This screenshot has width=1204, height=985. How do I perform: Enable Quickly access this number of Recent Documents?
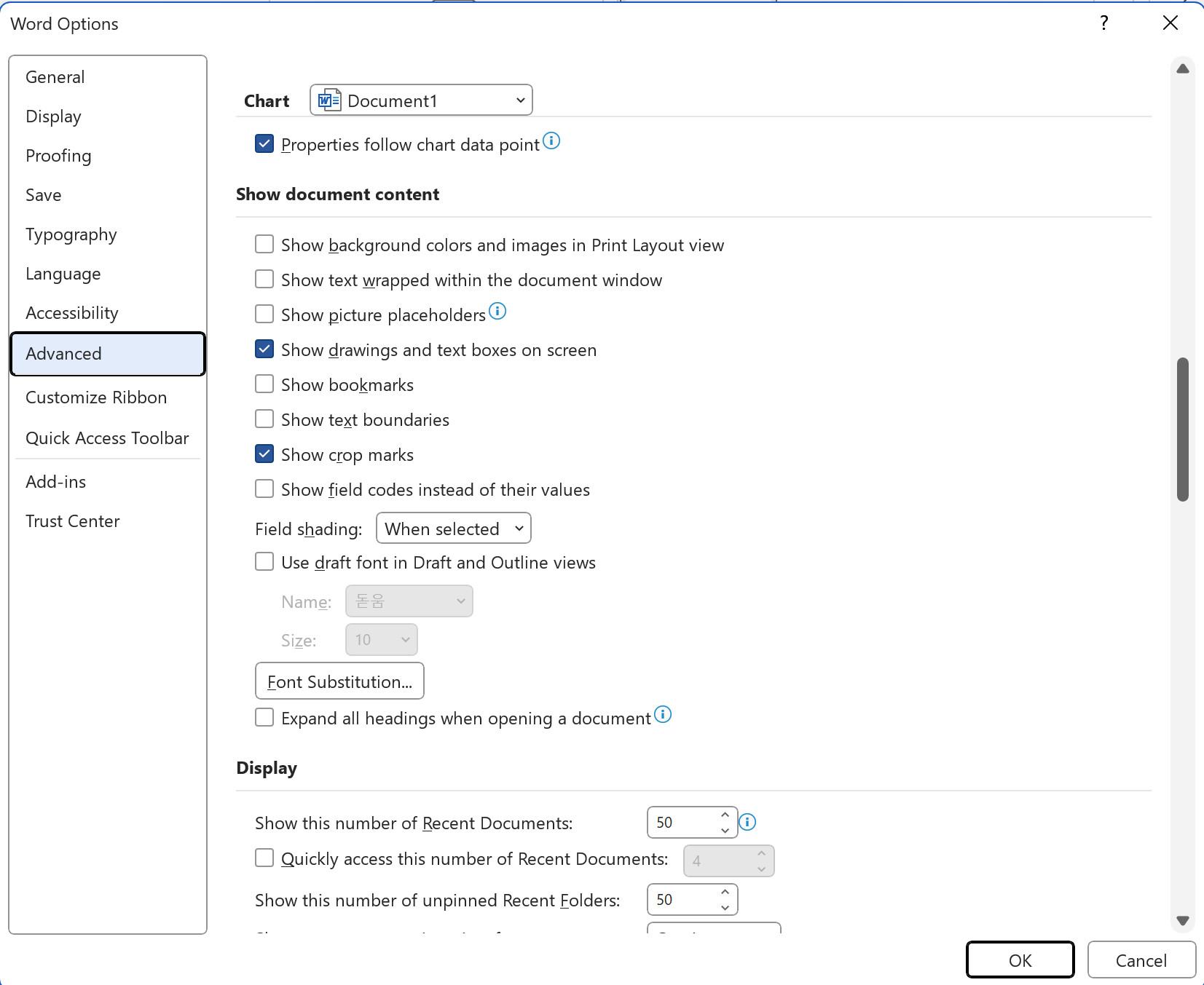264,858
